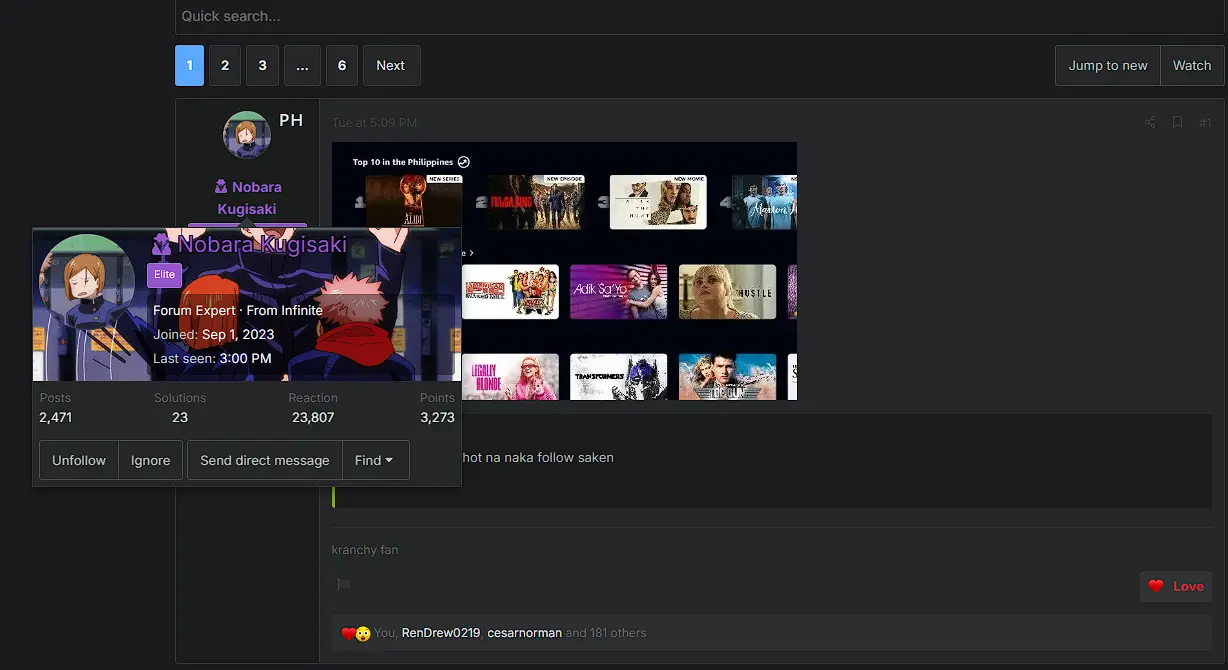The height and width of the screenshot is (670, 1228).
Task: Click the report flag icon below post
Action: [344, 584]
